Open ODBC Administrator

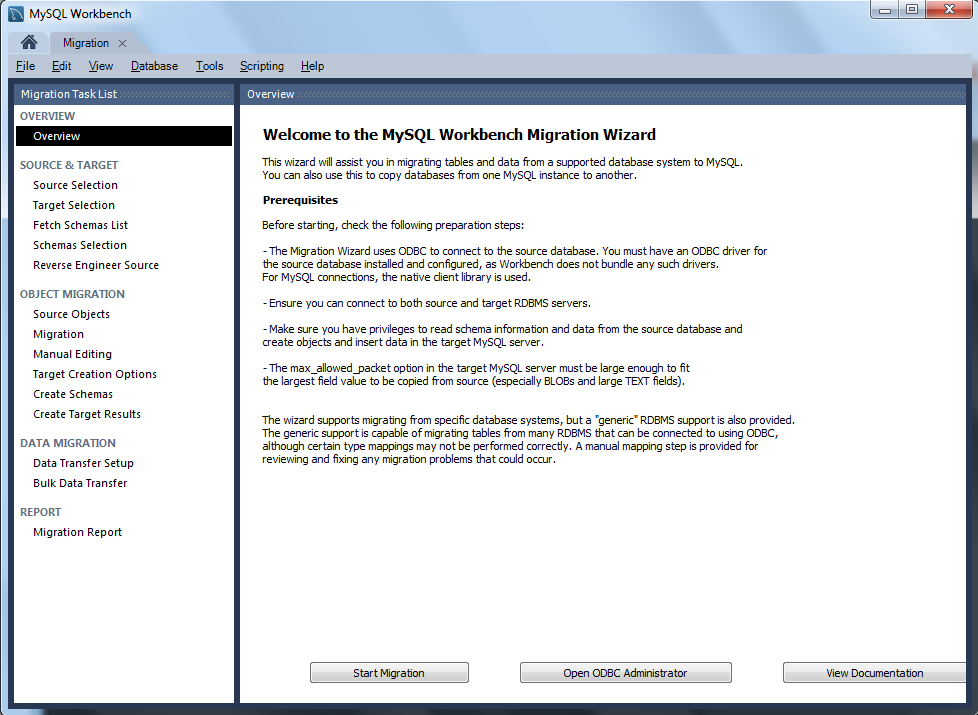pos(626,673)
